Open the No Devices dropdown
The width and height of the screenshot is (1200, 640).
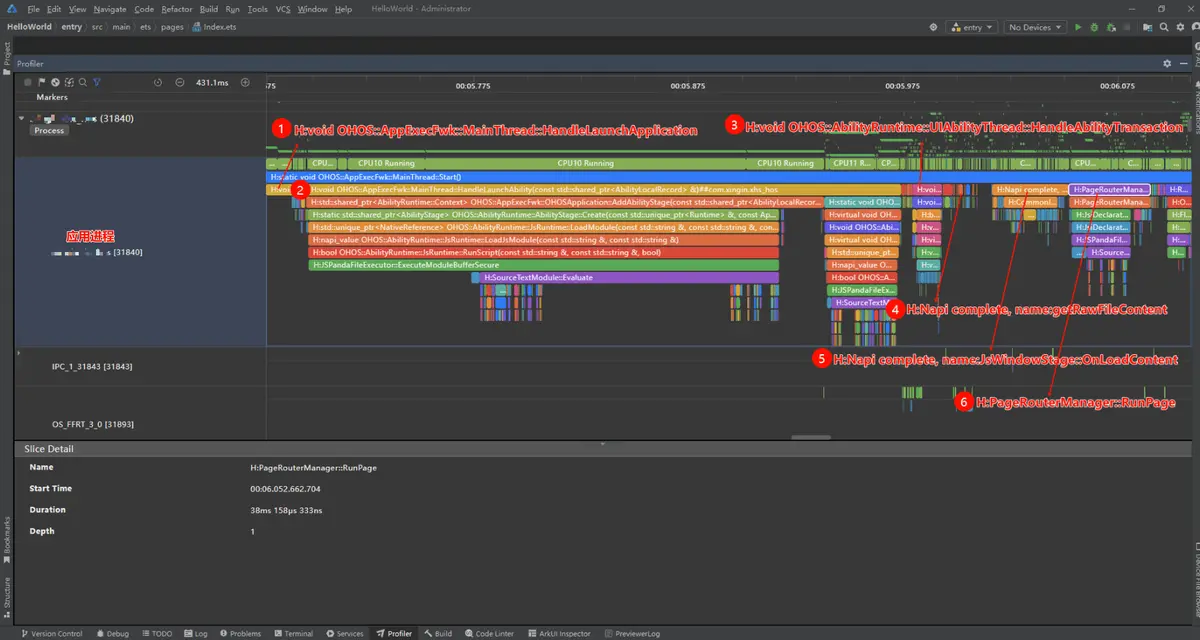tap(1035, 28)
